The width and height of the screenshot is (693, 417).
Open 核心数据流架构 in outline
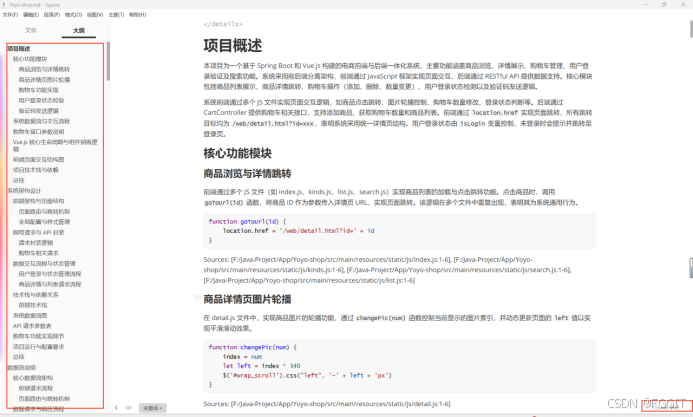point(33,378)
